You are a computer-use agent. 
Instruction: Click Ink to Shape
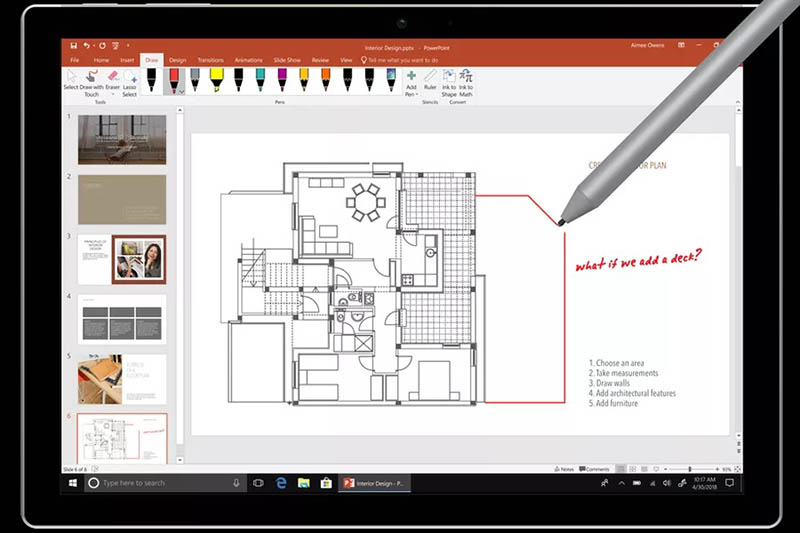tap(449, 84)
